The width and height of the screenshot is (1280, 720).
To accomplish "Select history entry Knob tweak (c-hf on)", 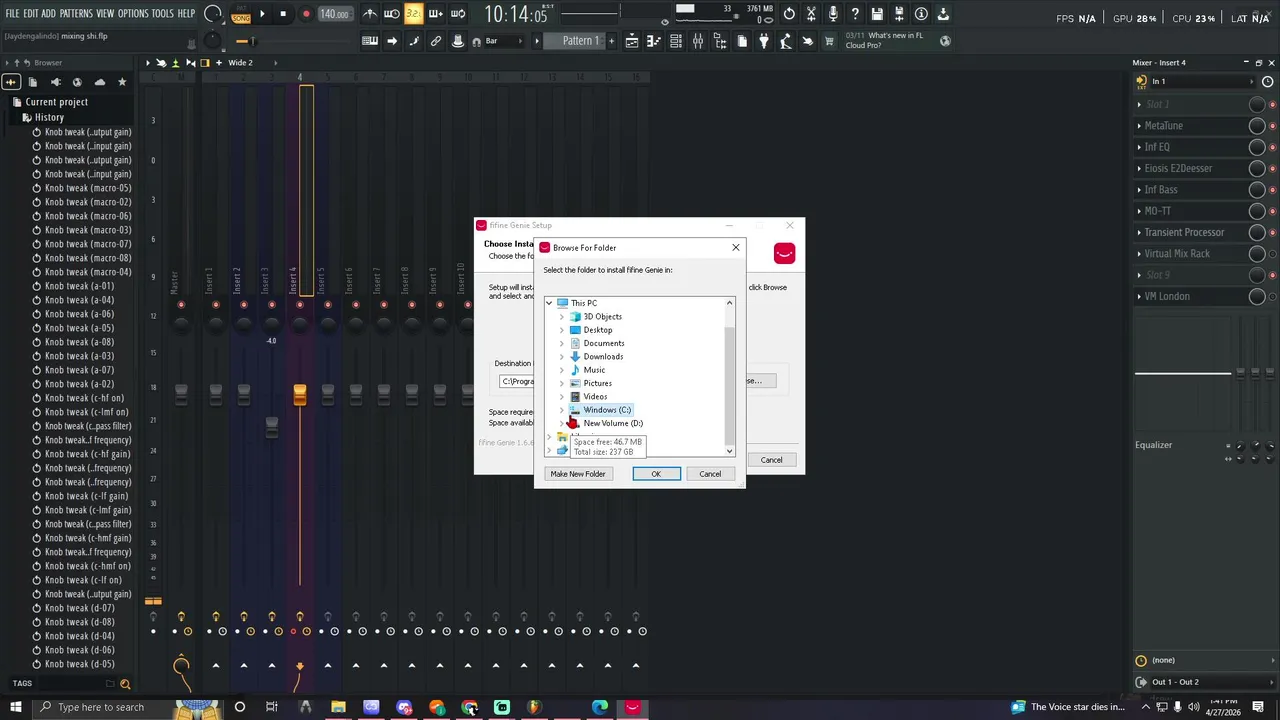I will click(84, 398).
